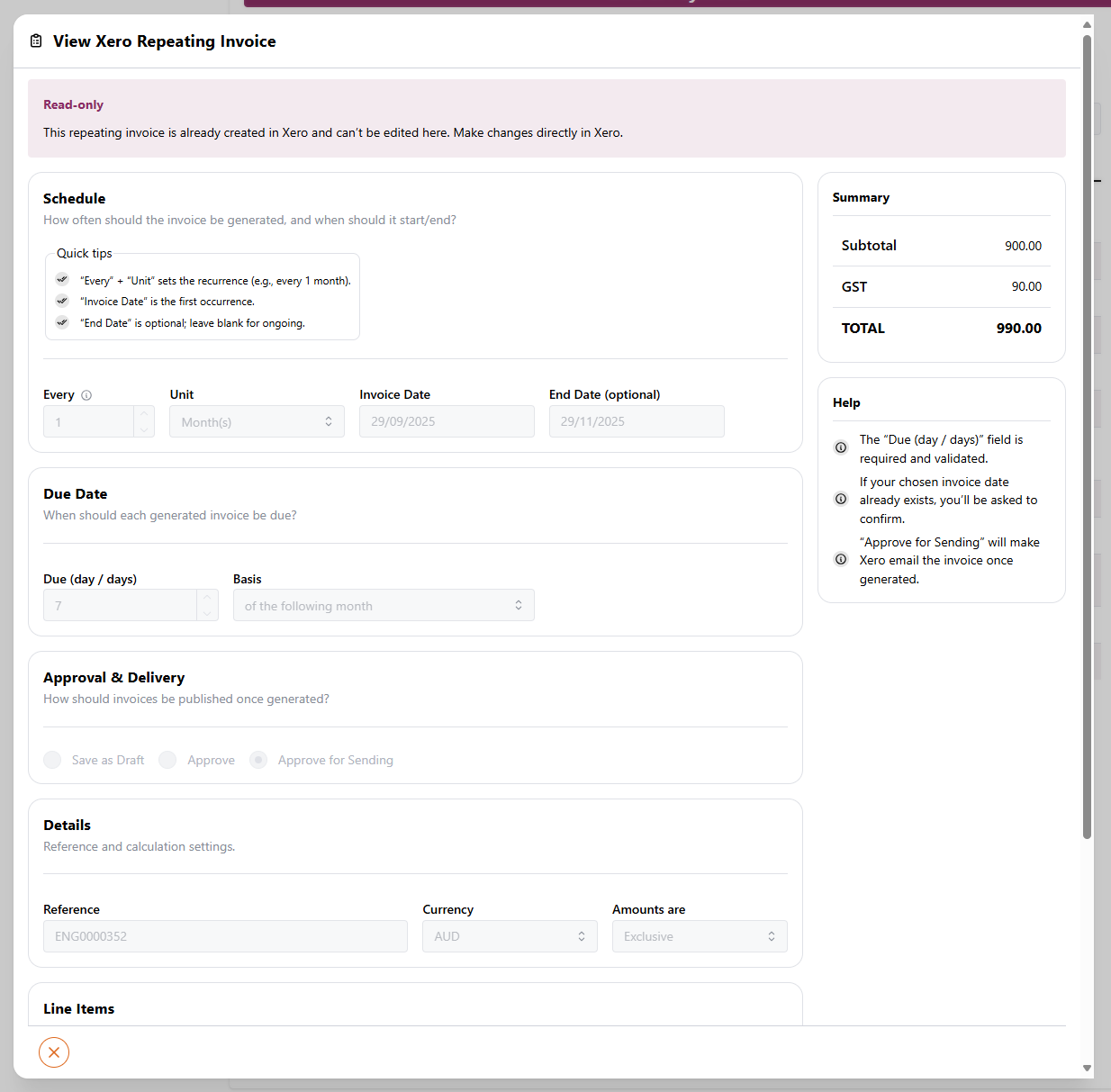The image size is (1111, 1092).
Task: Click the Reference field ENG0000352
Action: pos(225,936)
